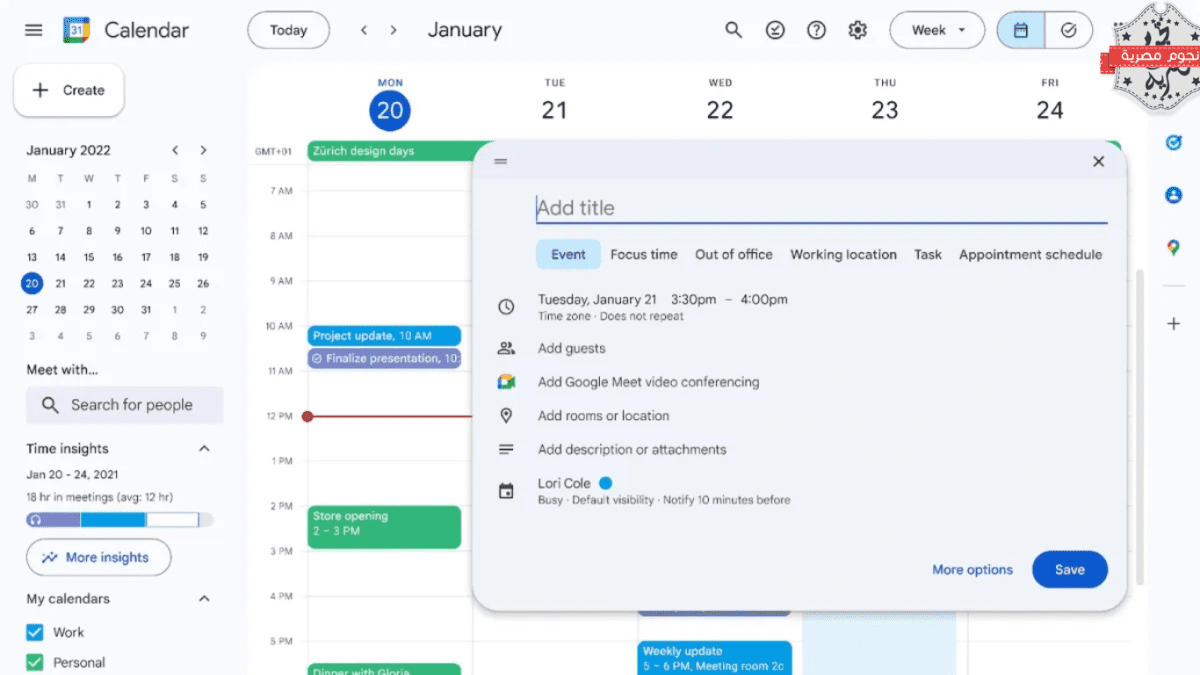Go to previous week arrow in header
The image size is (1200, 675).
point(364,30)
